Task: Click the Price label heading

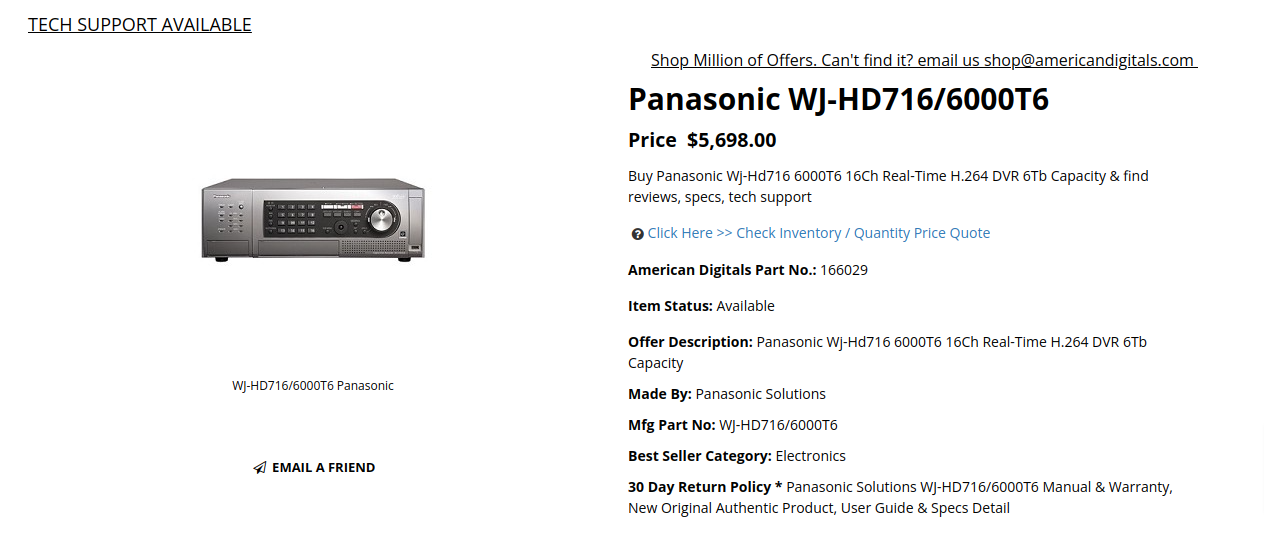Action: 652,141
